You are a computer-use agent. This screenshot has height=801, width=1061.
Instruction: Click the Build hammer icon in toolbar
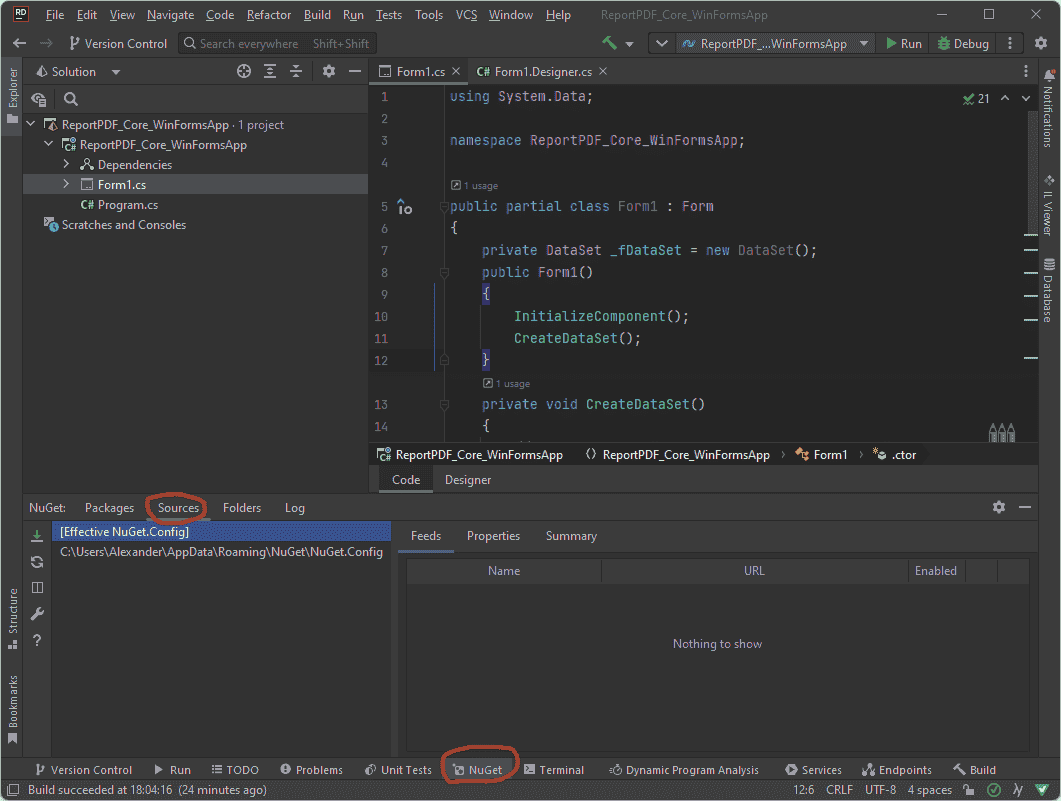click(609, 43)
